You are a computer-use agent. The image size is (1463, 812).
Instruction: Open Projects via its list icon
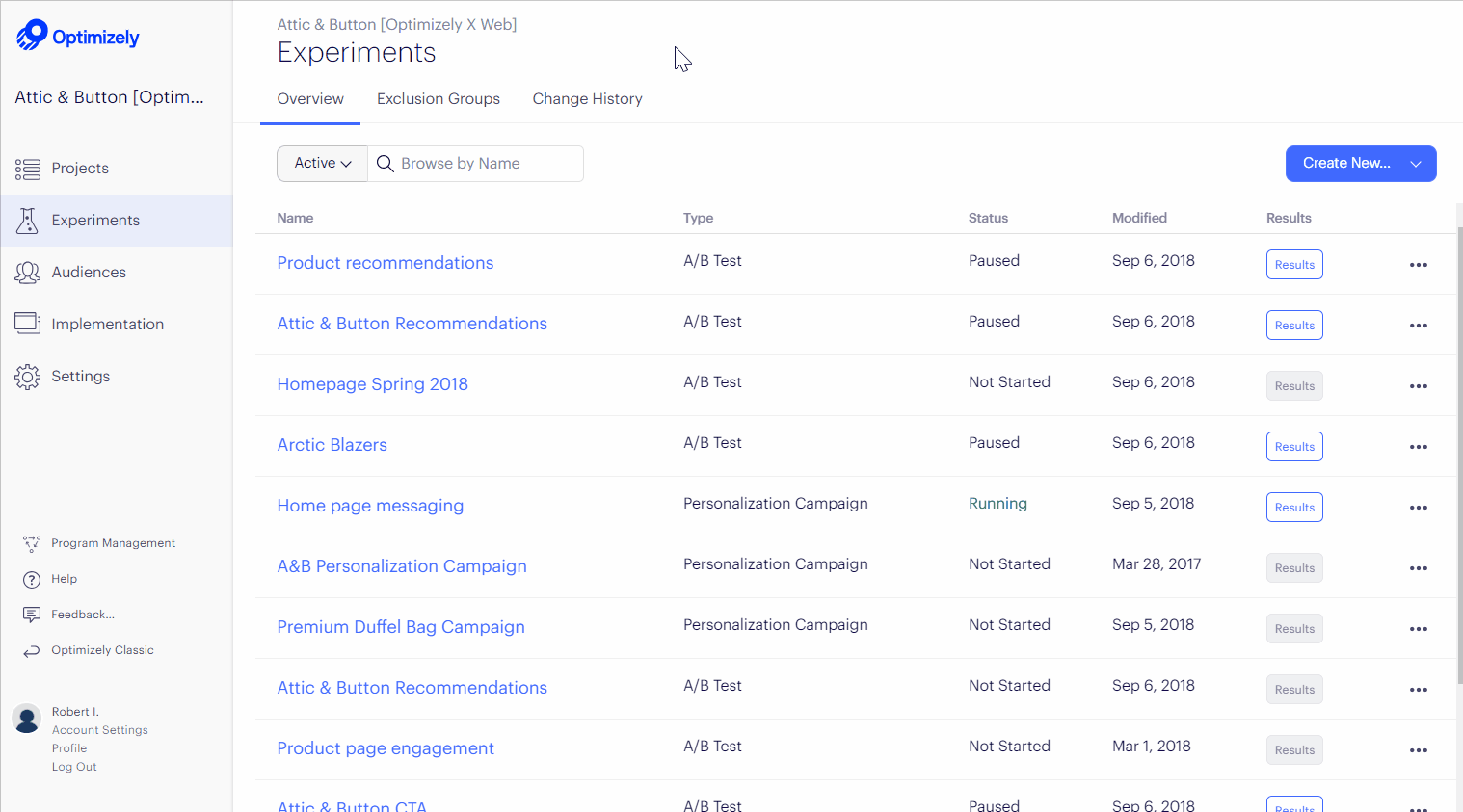tap(27, 170)
